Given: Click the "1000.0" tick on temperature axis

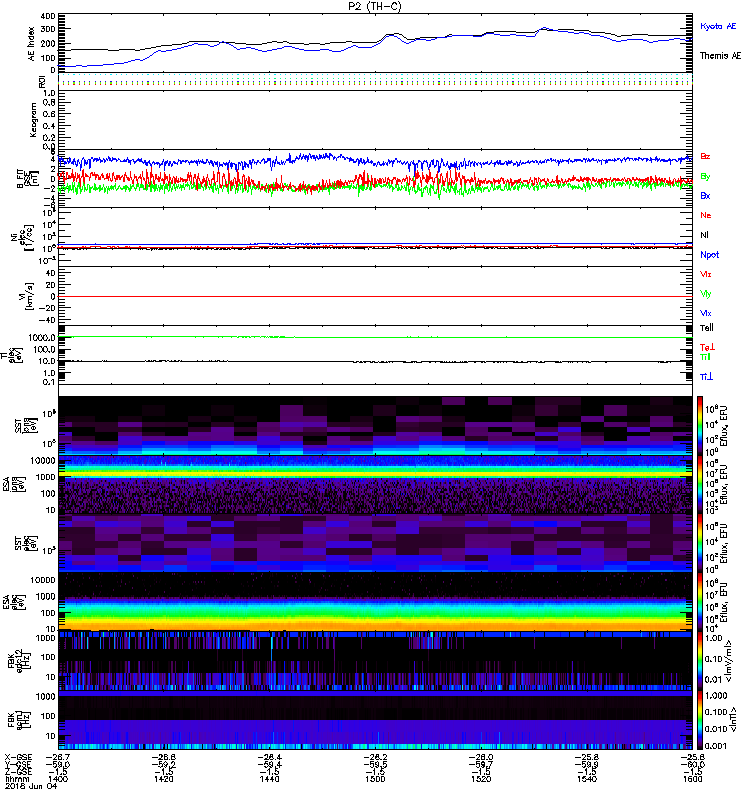Looking at the screenshot, I should pyautogui.click(x=42, y=337).
